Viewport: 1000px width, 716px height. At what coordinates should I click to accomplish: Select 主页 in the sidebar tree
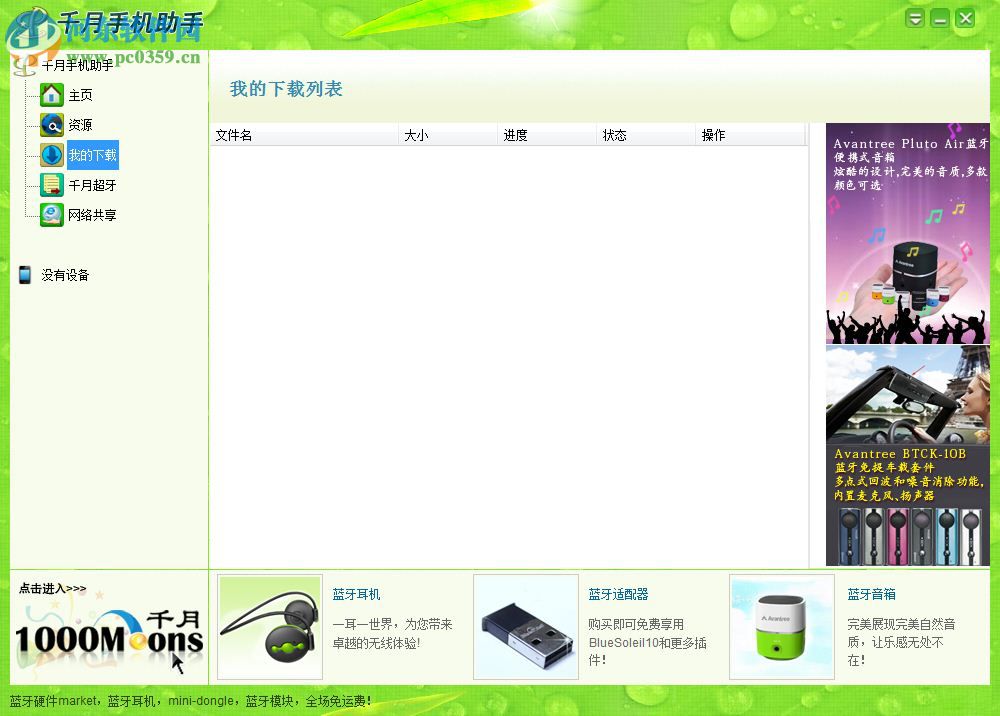[x=80, y=96]
